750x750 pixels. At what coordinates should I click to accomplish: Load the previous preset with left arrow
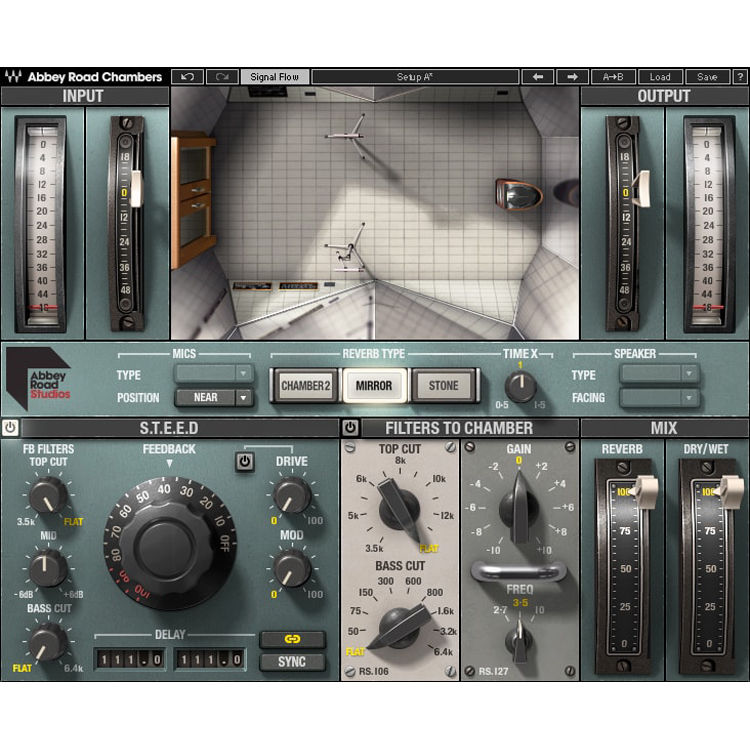coord(537,76)
